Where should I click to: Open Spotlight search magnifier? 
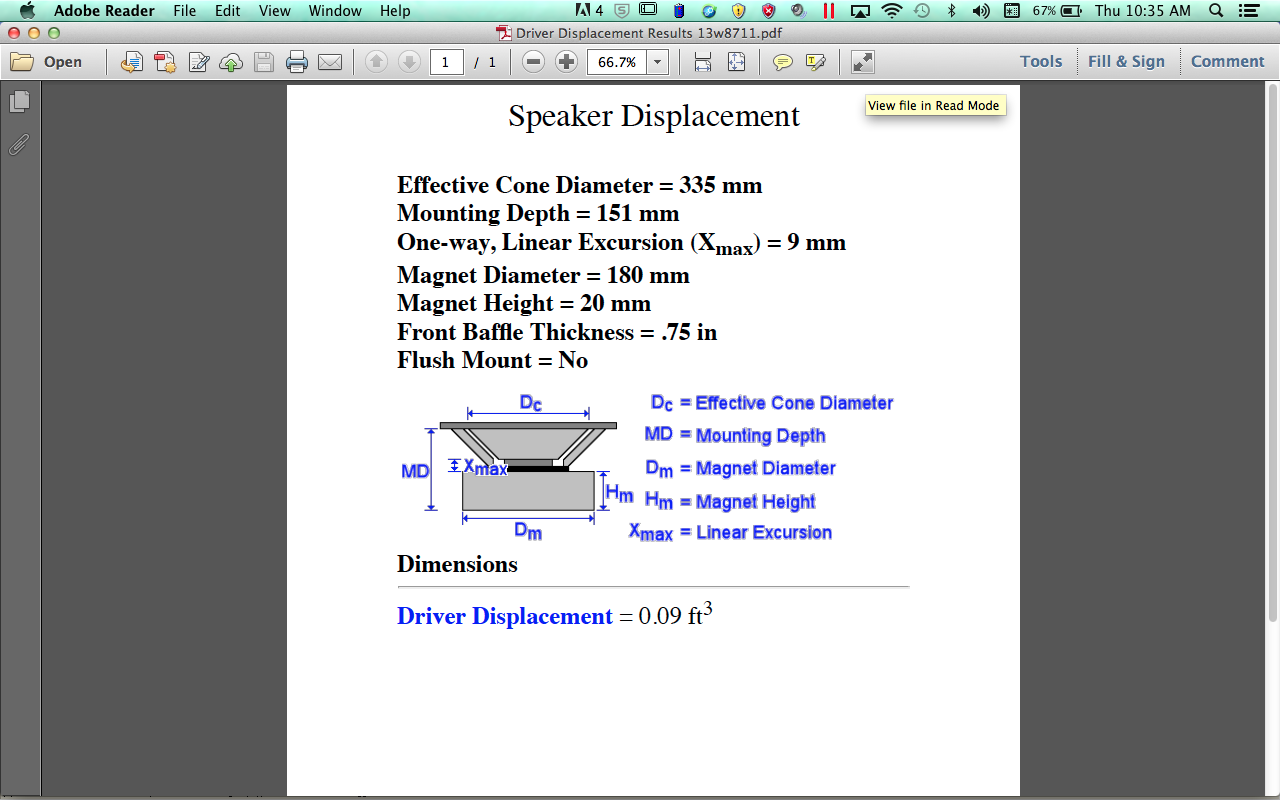tap(1216, 11)
